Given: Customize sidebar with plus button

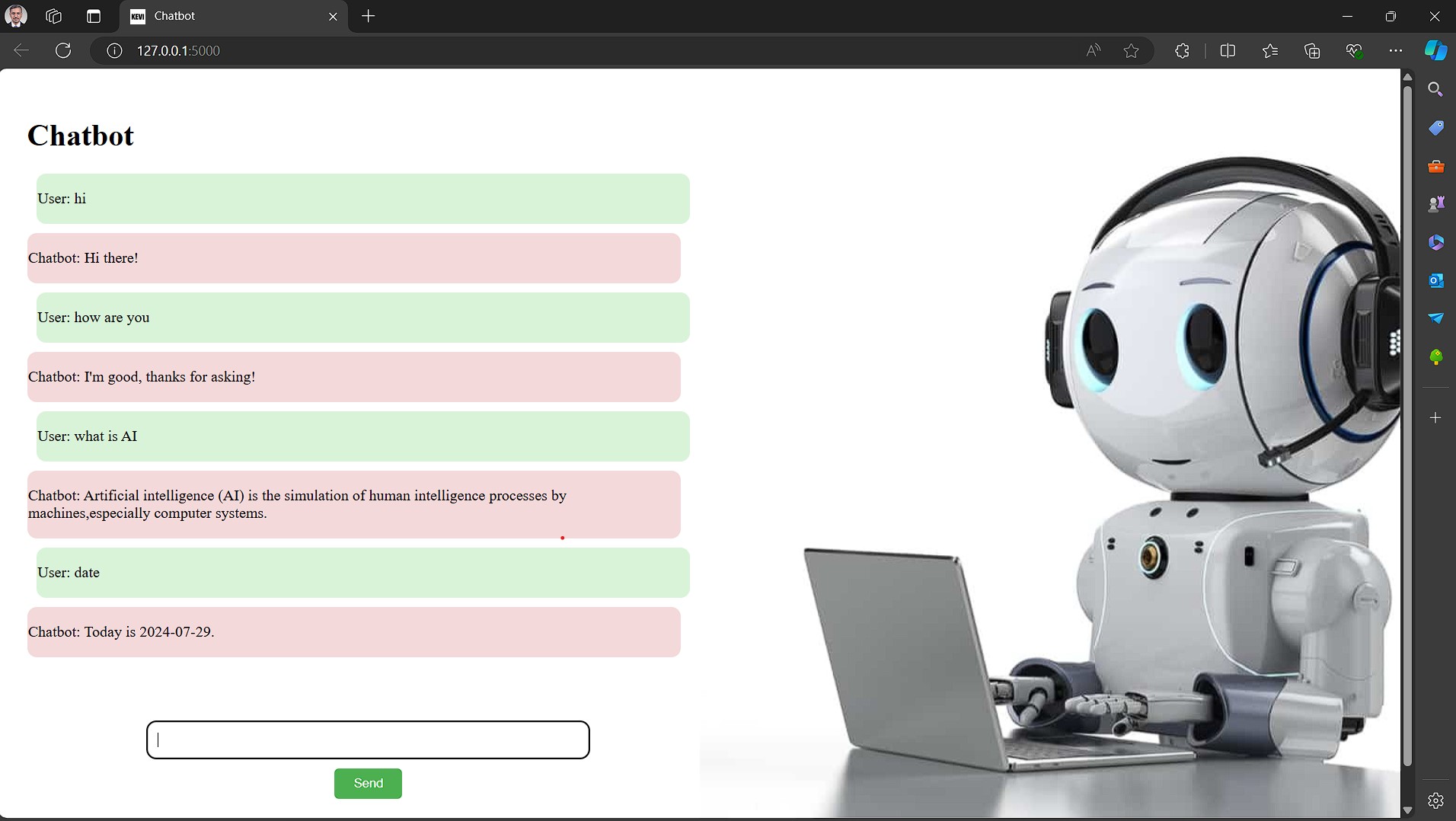Looking at the screenshot, I should [1435, 417].
